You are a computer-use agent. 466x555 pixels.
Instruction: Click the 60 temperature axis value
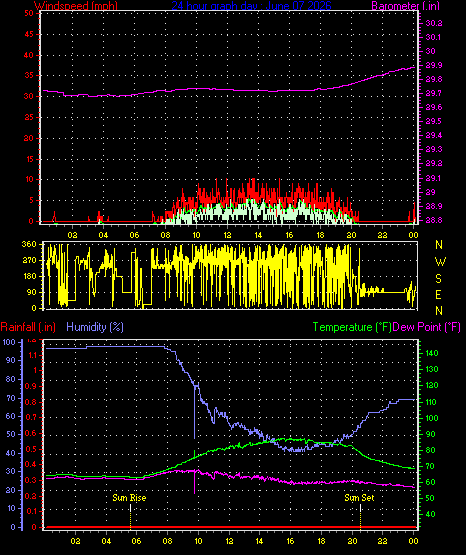point(430,482)
